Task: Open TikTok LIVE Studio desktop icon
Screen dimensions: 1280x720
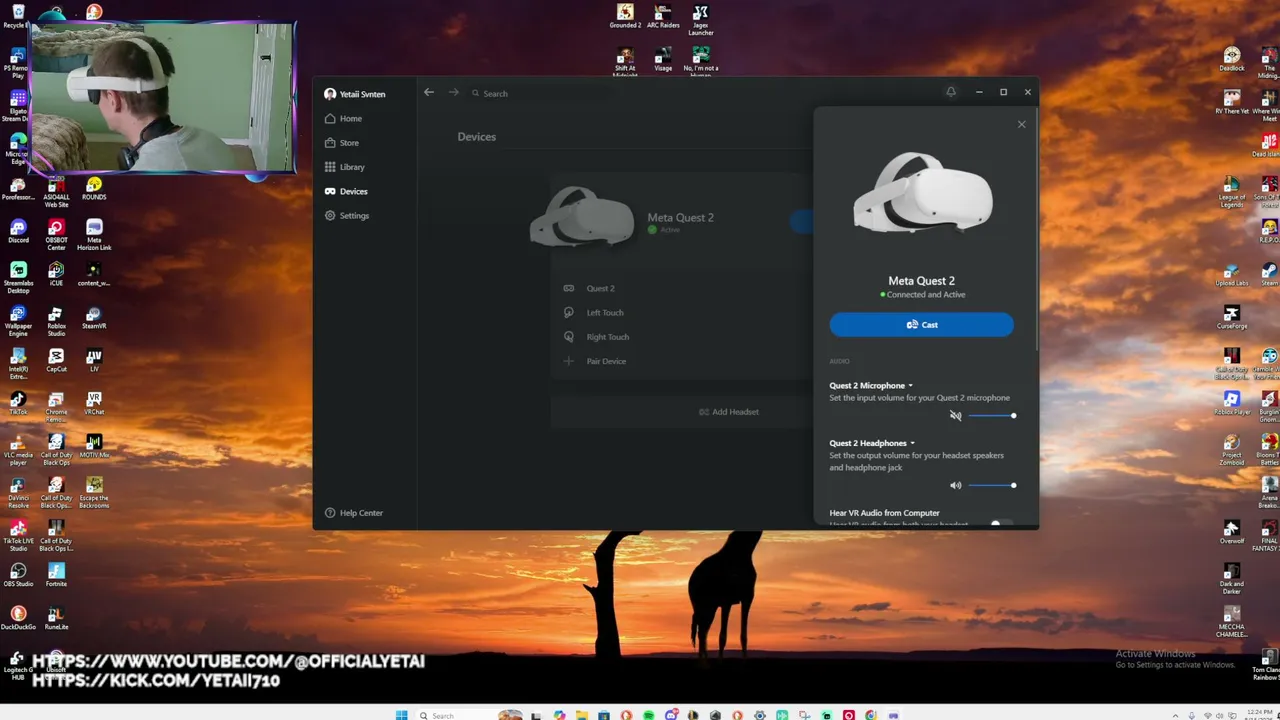Action: pos(18,536)
